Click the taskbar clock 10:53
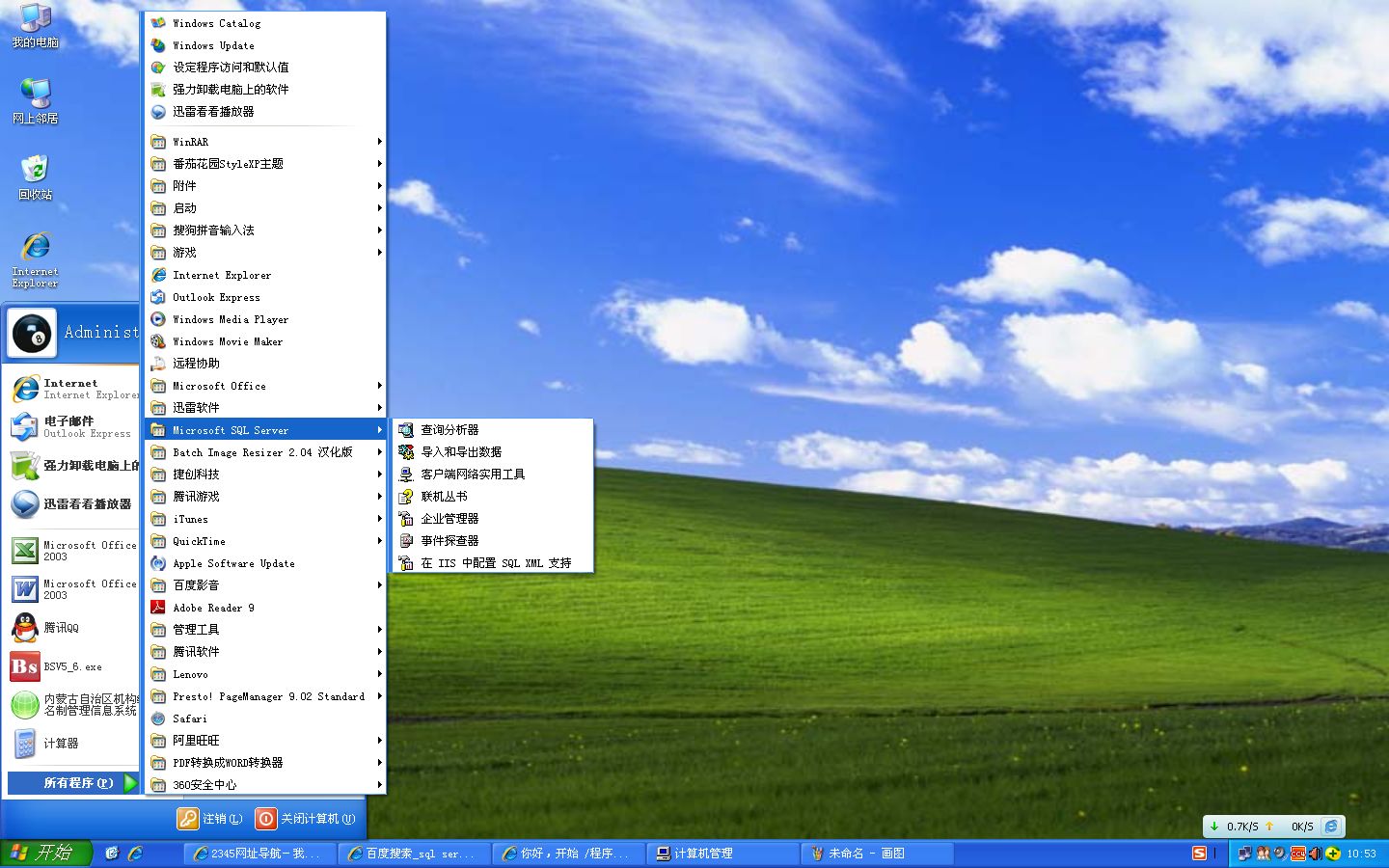The width and height of the screenshot is (1389, 868). 1361,854
